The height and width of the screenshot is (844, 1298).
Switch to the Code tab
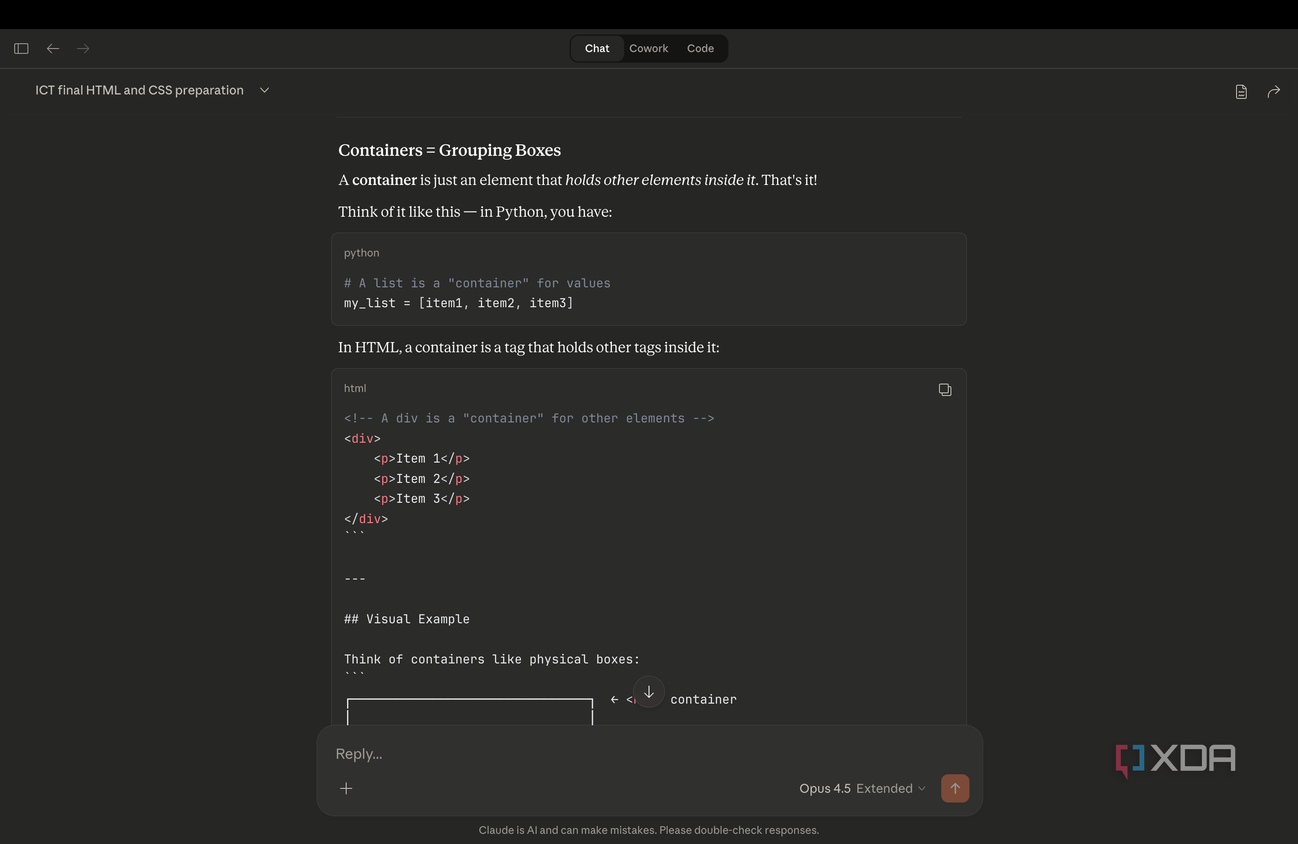click(700, 48)
